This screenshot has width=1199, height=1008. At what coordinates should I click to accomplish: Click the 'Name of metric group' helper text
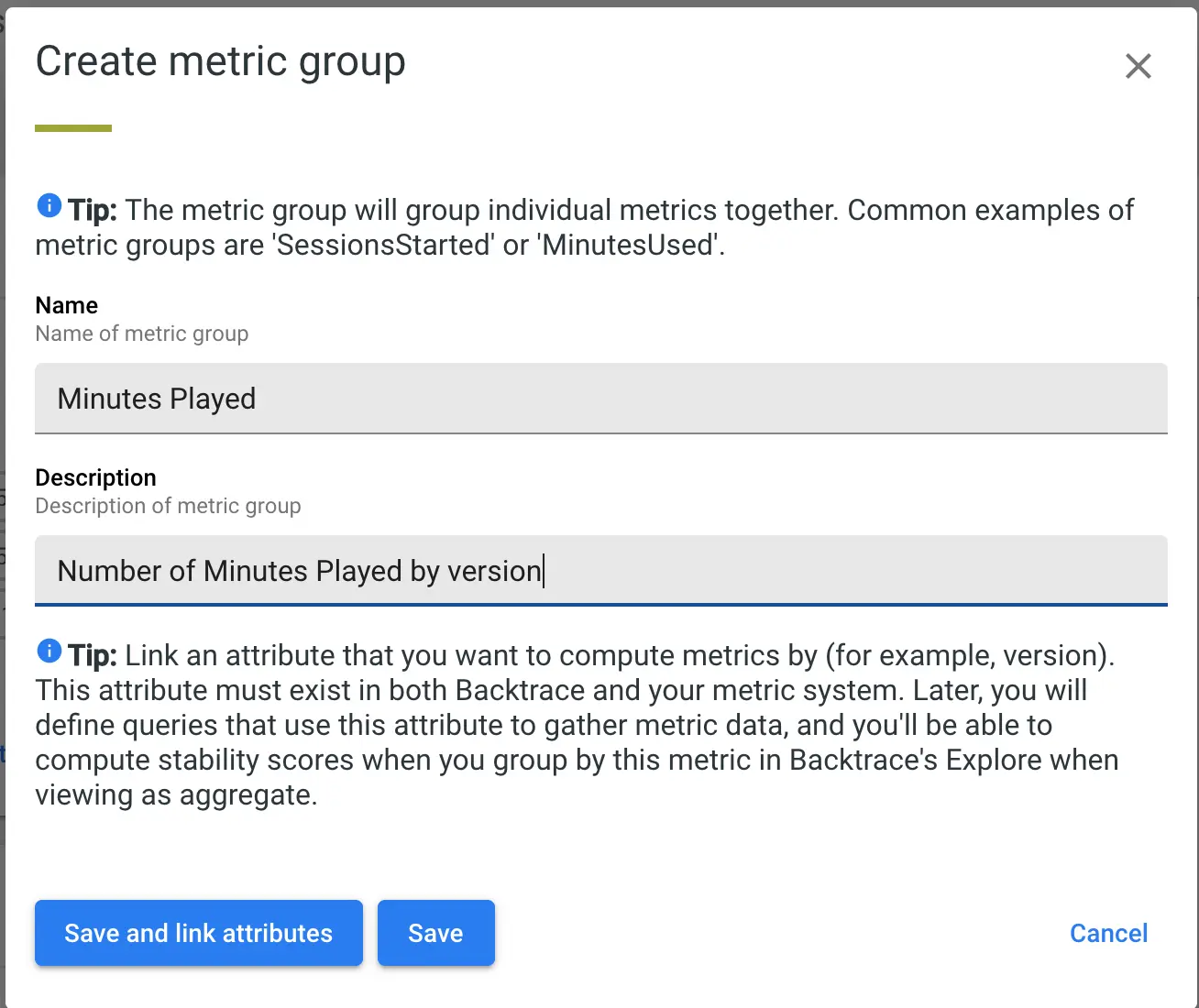click(x=141, y=334)
